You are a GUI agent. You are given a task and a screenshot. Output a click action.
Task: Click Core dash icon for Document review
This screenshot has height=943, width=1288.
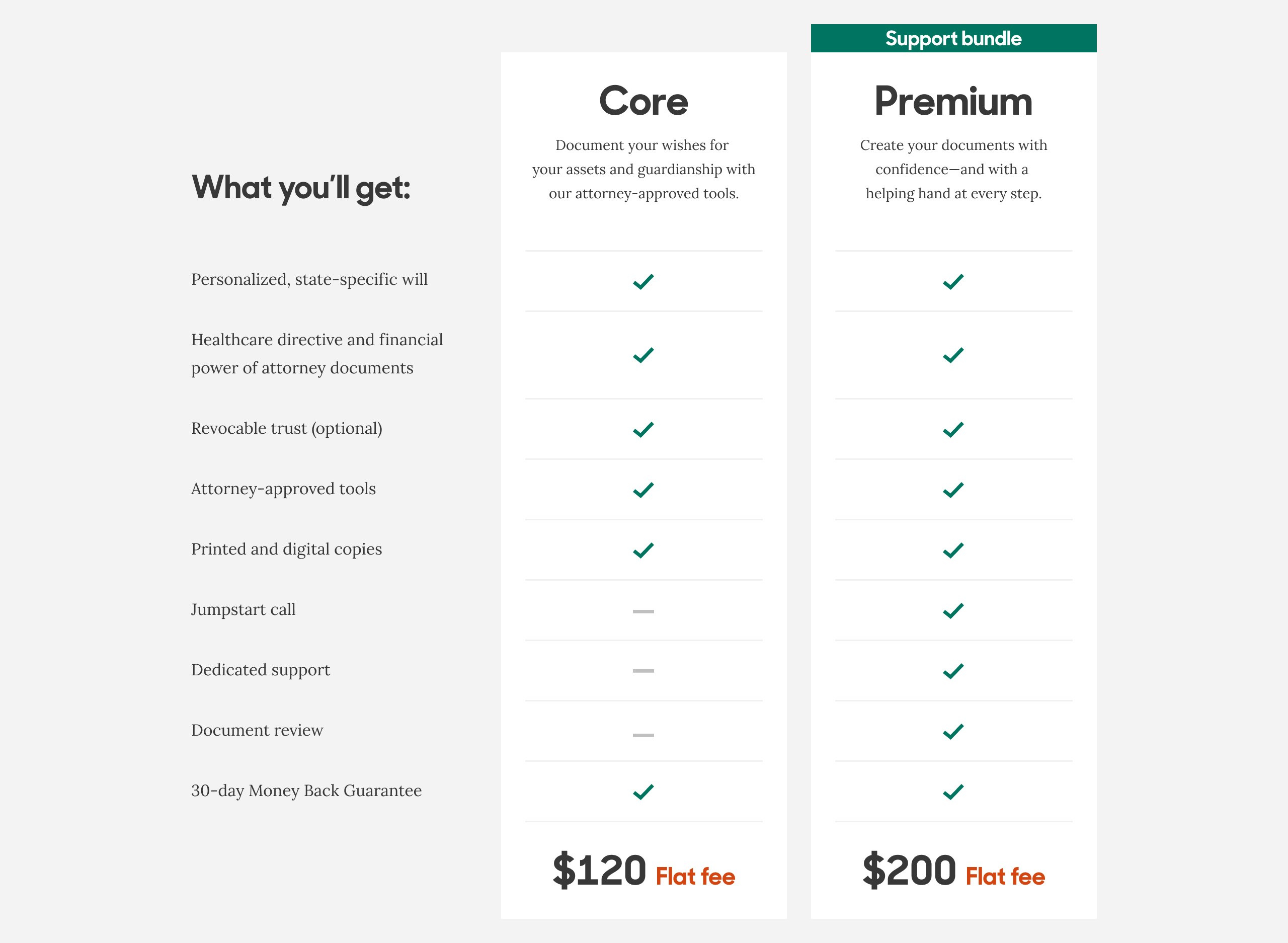643,735
